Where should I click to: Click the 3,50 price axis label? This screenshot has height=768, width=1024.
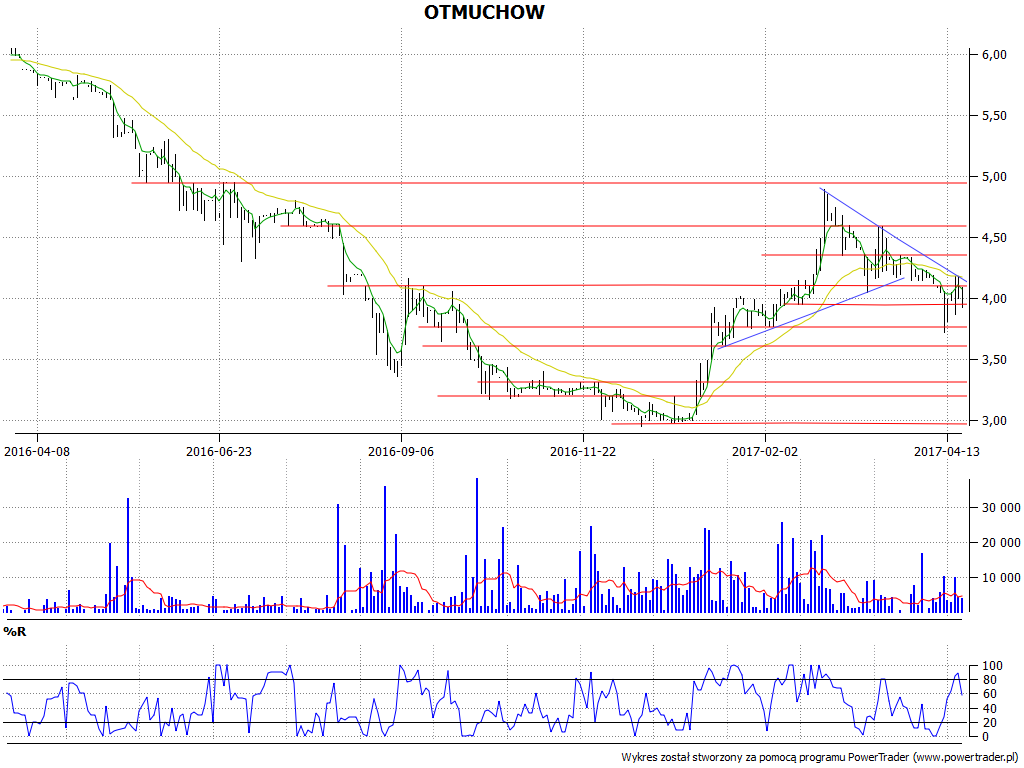click(x=993, y=359)
